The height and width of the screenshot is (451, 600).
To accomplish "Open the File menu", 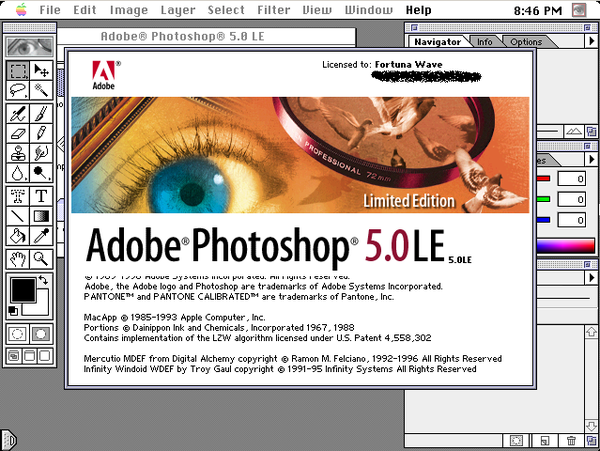I will (50, 10).
